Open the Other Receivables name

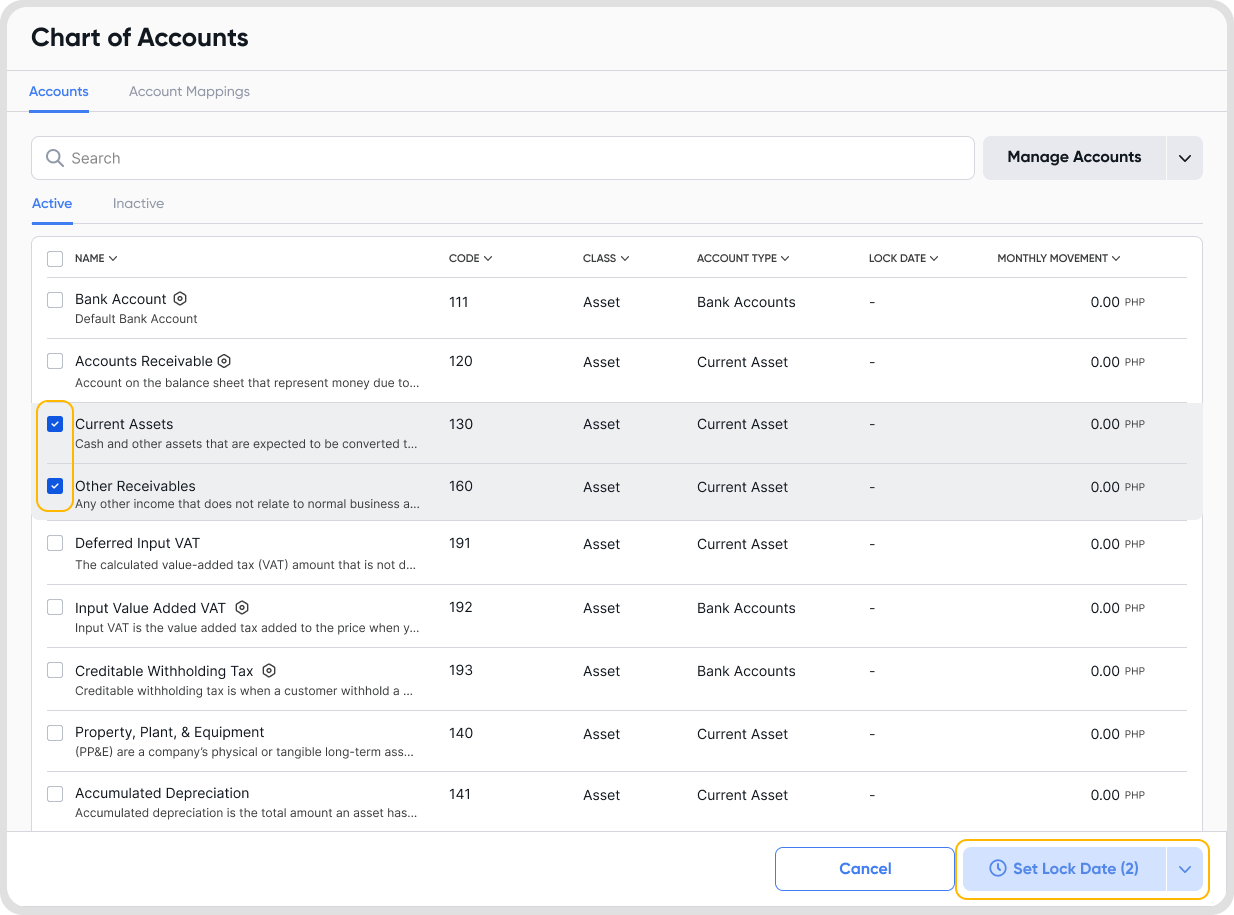135,486
